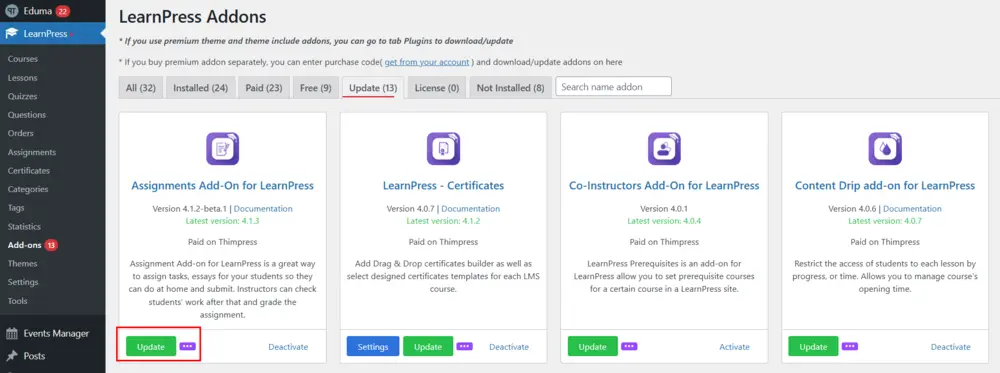Update the LearnPress Certificates add-on

[x=428, y=347]
